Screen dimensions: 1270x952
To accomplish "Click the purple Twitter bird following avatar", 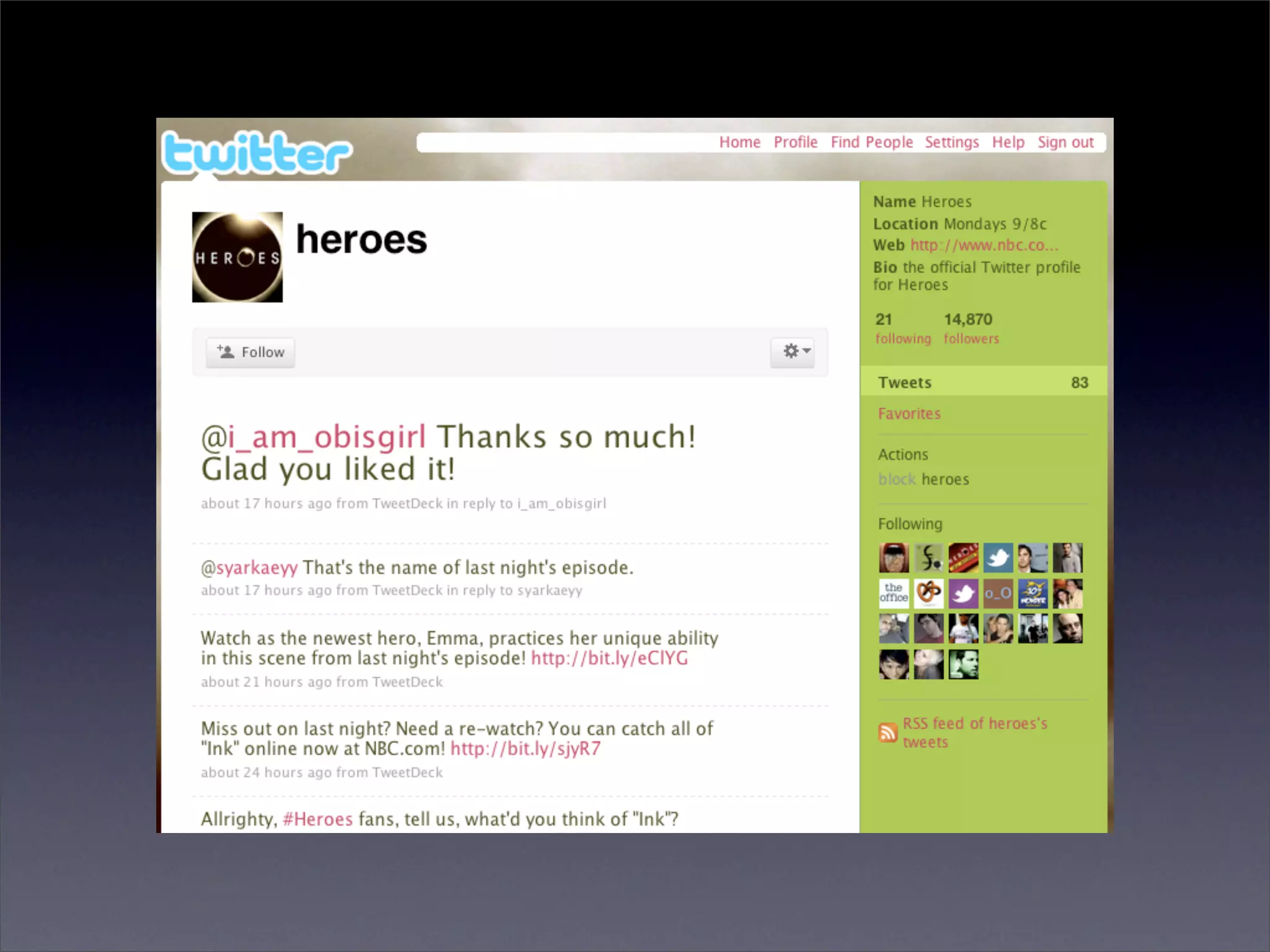I will pos(963,593).
